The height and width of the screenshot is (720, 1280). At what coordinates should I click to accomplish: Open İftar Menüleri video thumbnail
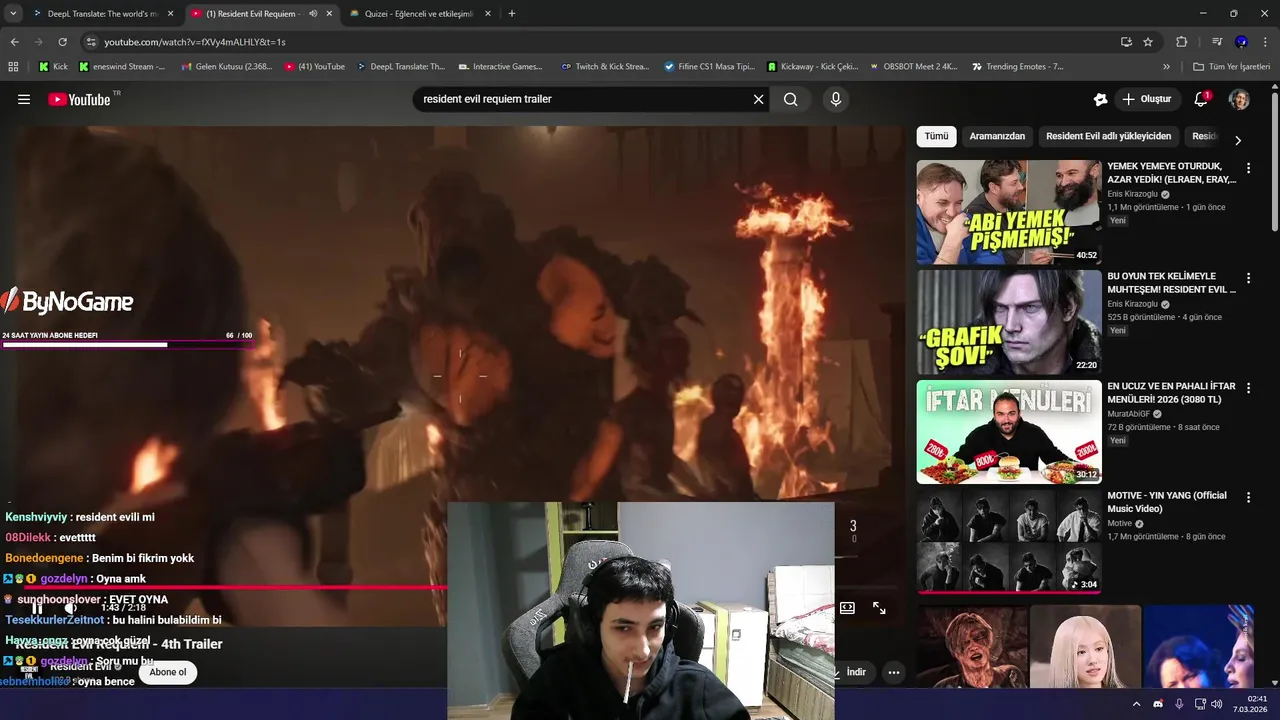point(1009,432)
